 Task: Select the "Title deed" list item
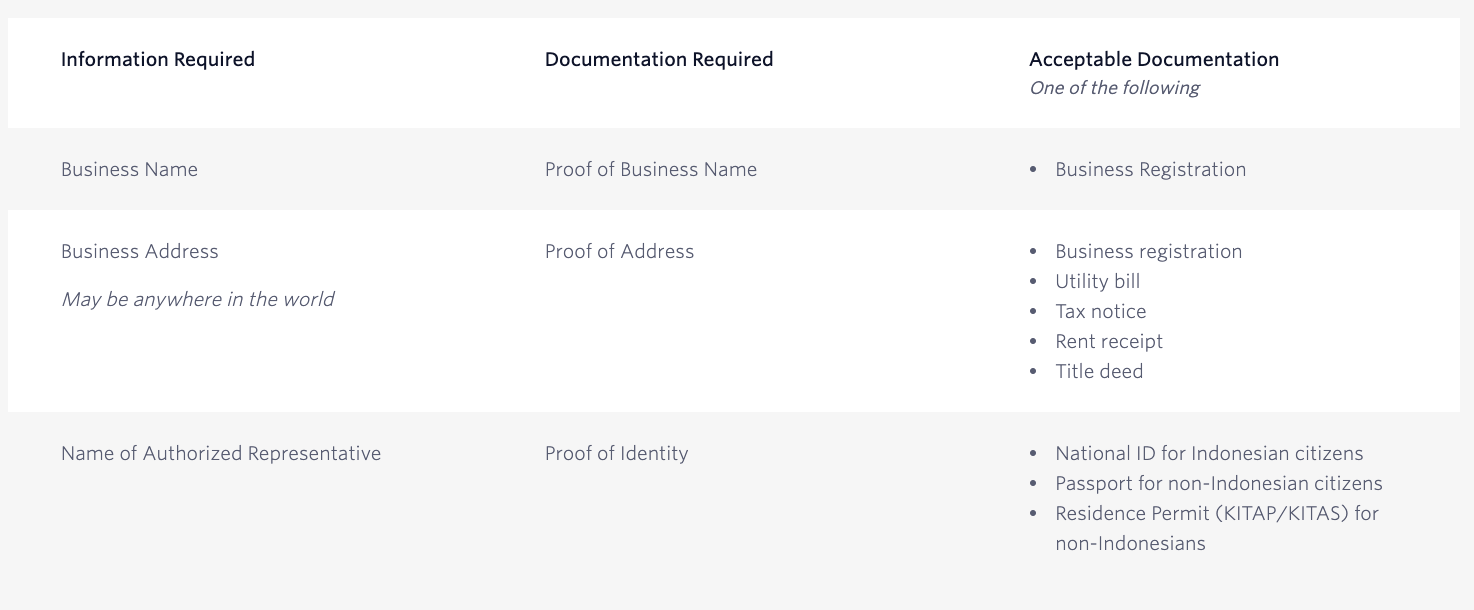click(1099, 372)
